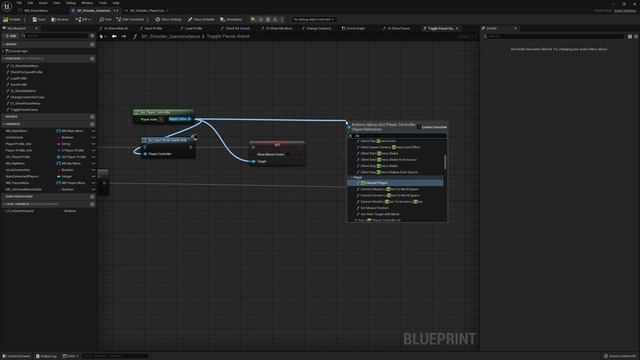The width and height of the screenshot is (640, 360).
Task: Open the Tools menu
Action: click(102, 3)
